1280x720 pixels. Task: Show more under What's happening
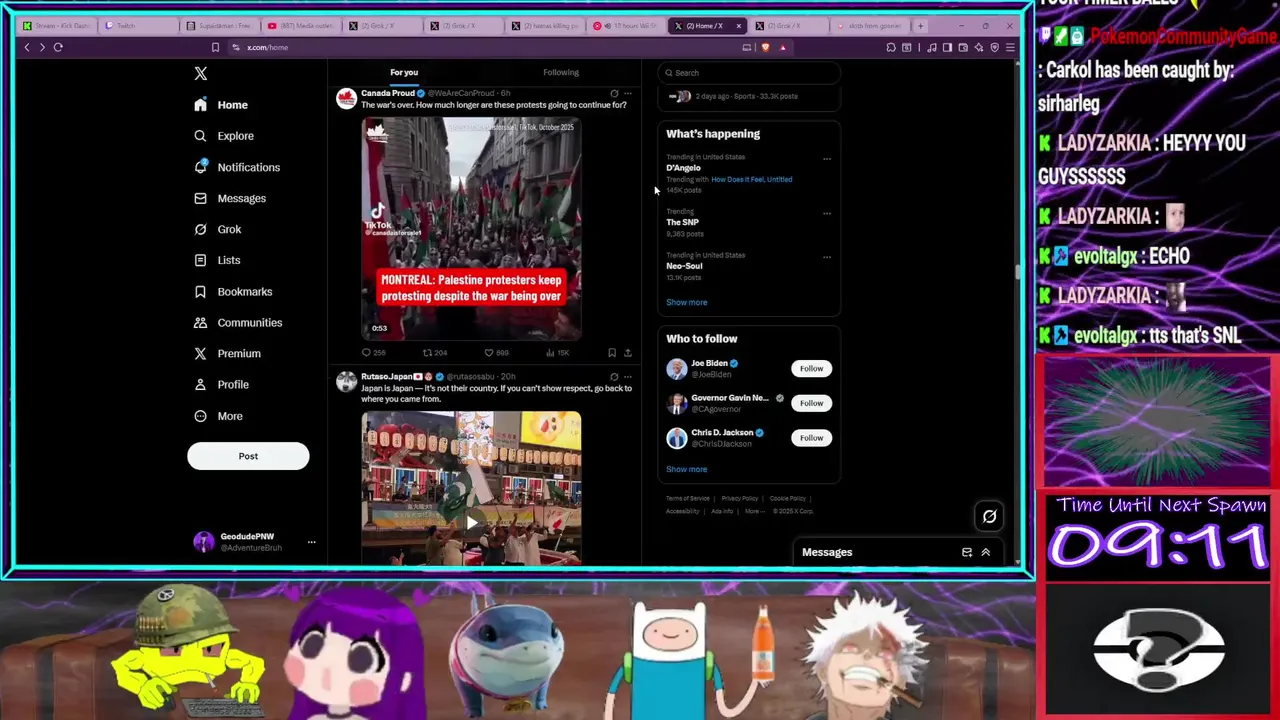[x=686, y=302]
